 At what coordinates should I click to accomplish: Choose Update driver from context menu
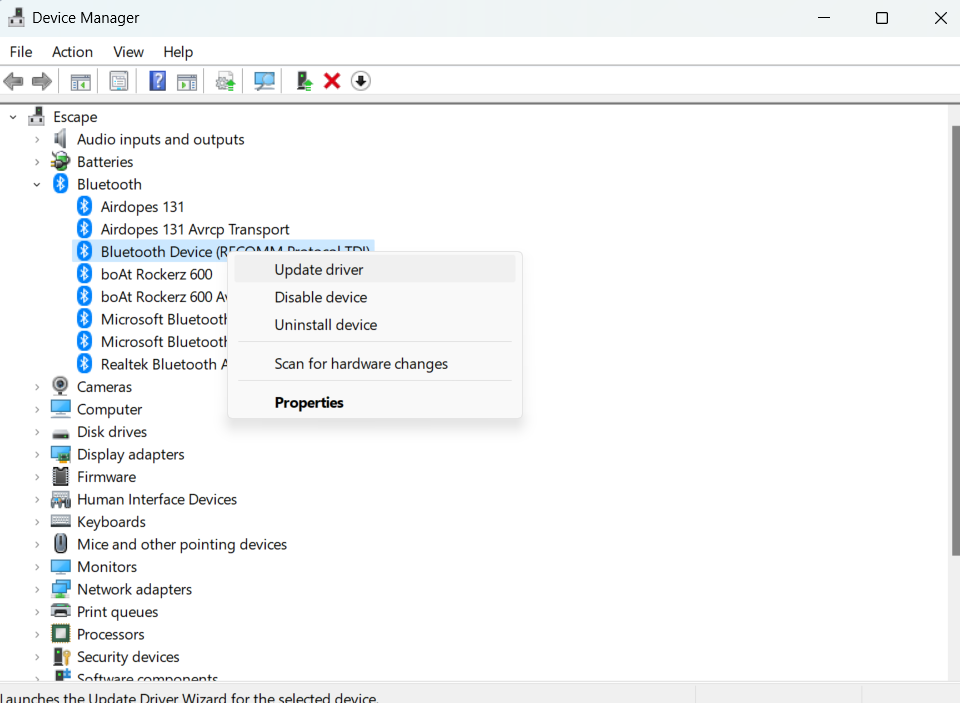pos(319,269)
